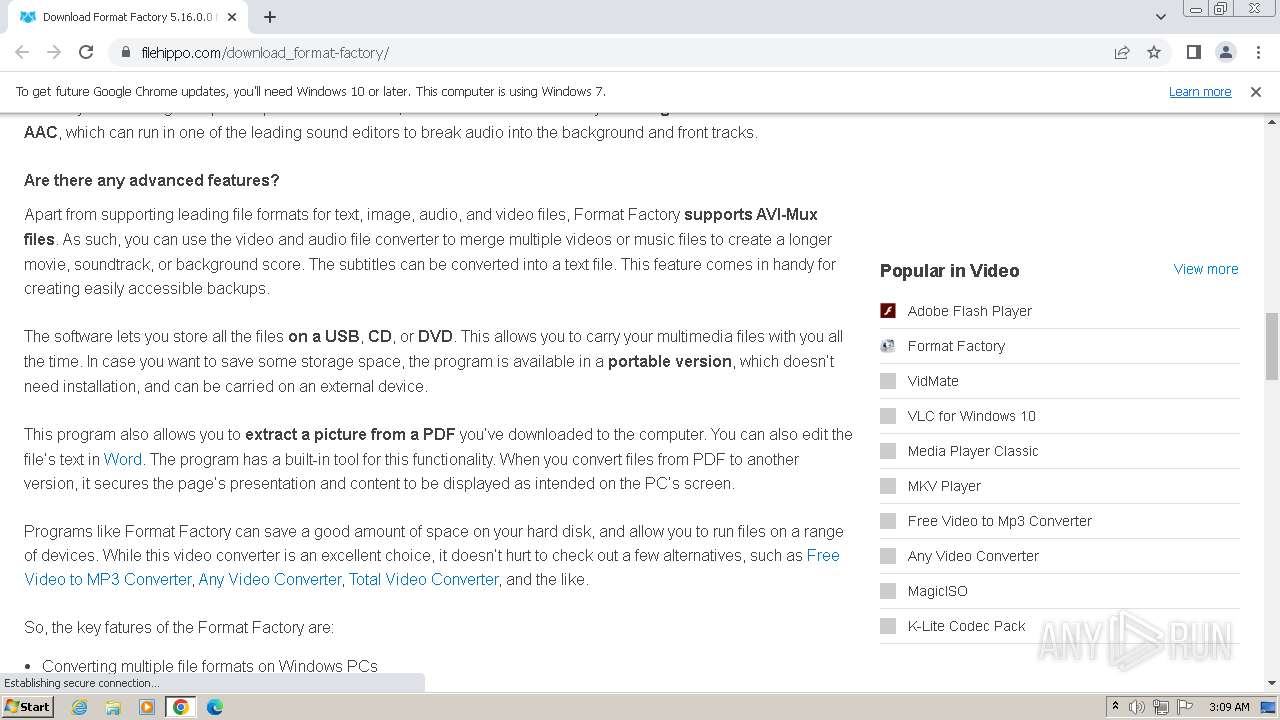Switch to Chrome in the taskbar
Screen dimensions: 1280x720
pos(181,707)
